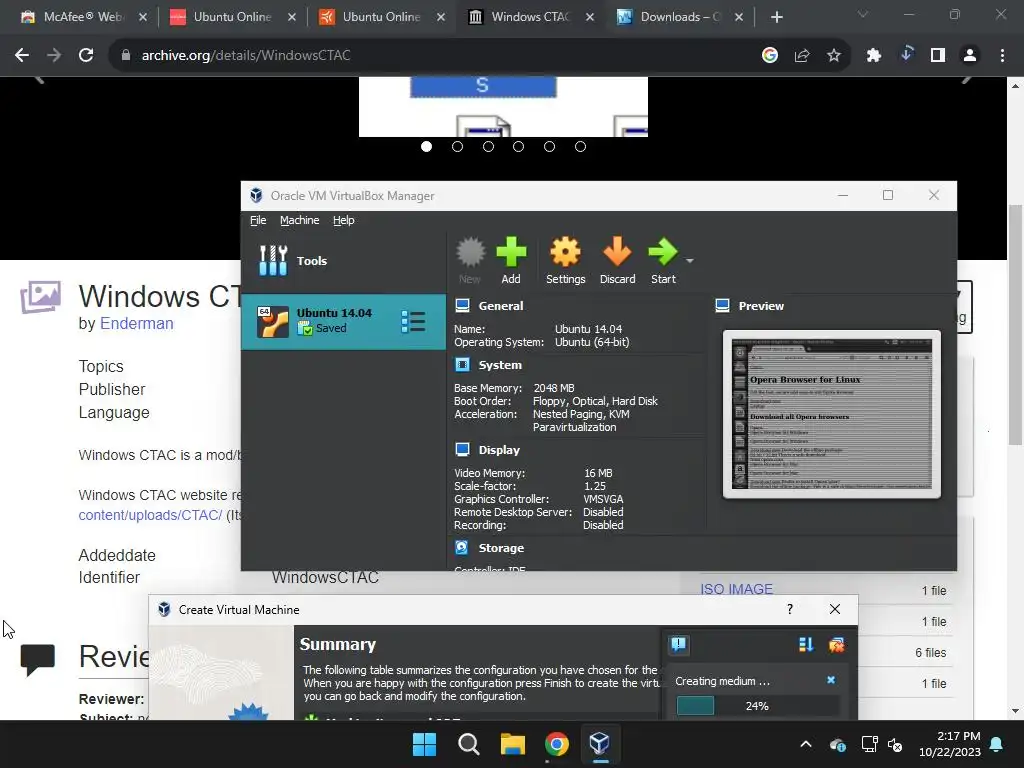Select the third carousel dot
Screen dimensions: 1024x768
pyautogui.click(x=488, y=146)
